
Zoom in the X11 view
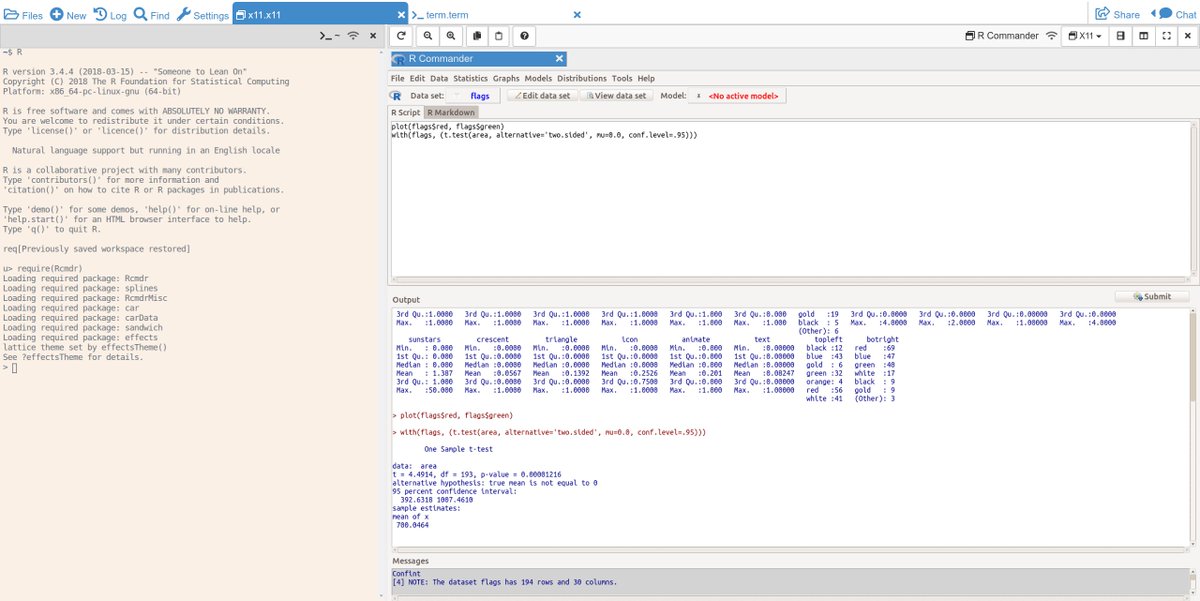[451, 36]
